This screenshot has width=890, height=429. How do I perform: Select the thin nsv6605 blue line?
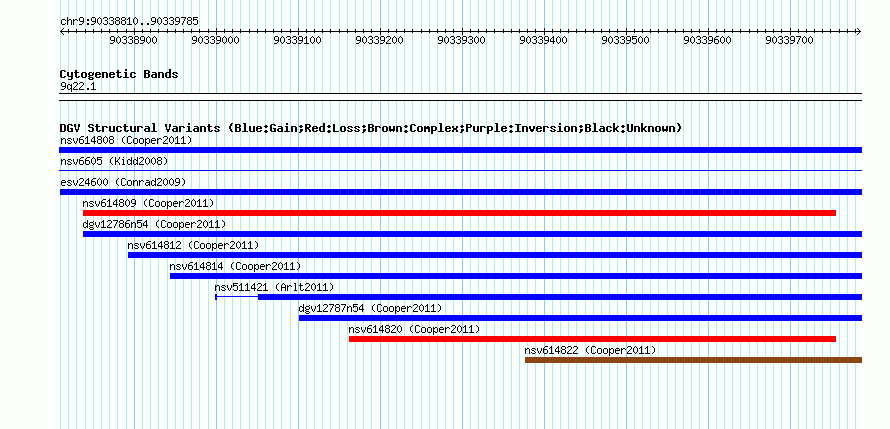point(460,170)
